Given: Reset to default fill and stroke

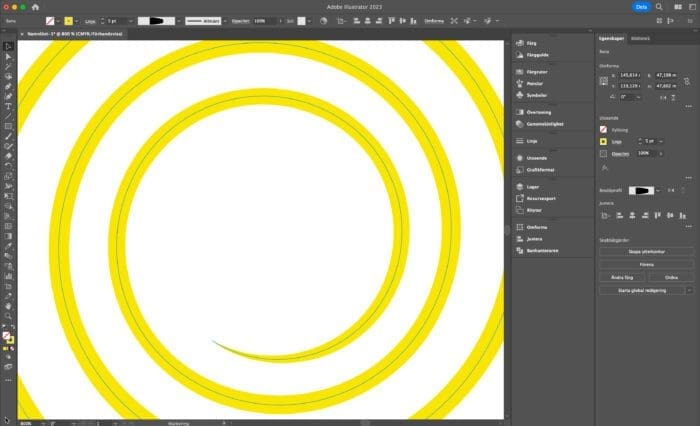Looking at the screenshot, I should 4,327.
